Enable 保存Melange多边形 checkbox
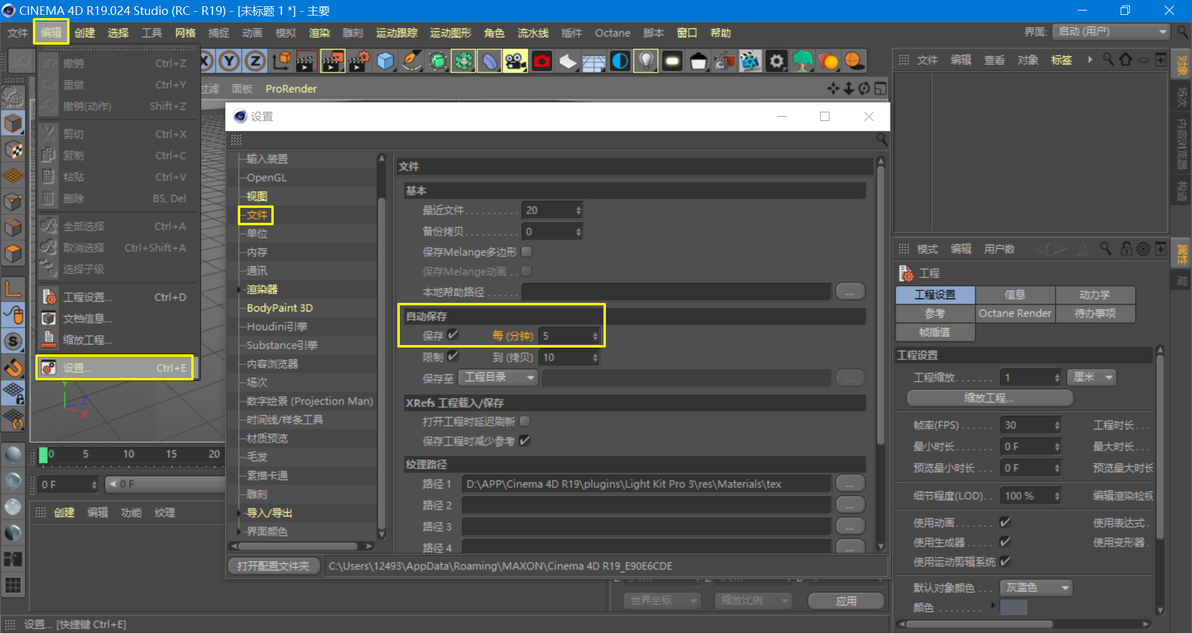Viewport: 1192px width, 633px height. (x=527, y=251)
